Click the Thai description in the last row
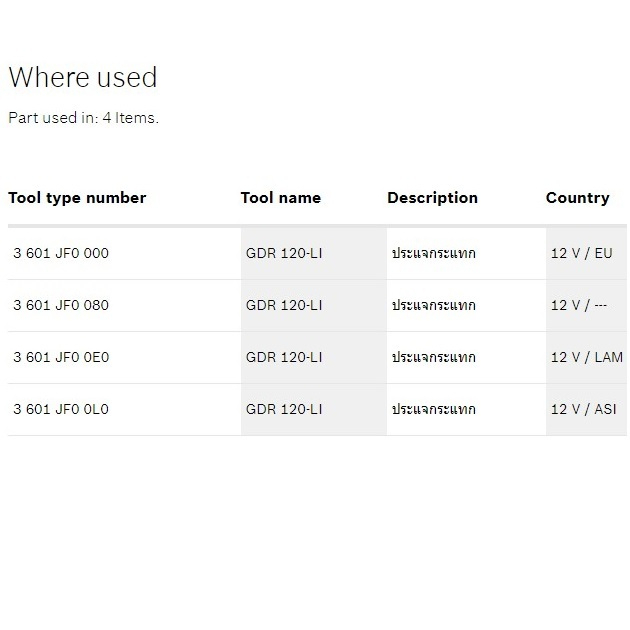The image size is (630, 630). [434, 410]
